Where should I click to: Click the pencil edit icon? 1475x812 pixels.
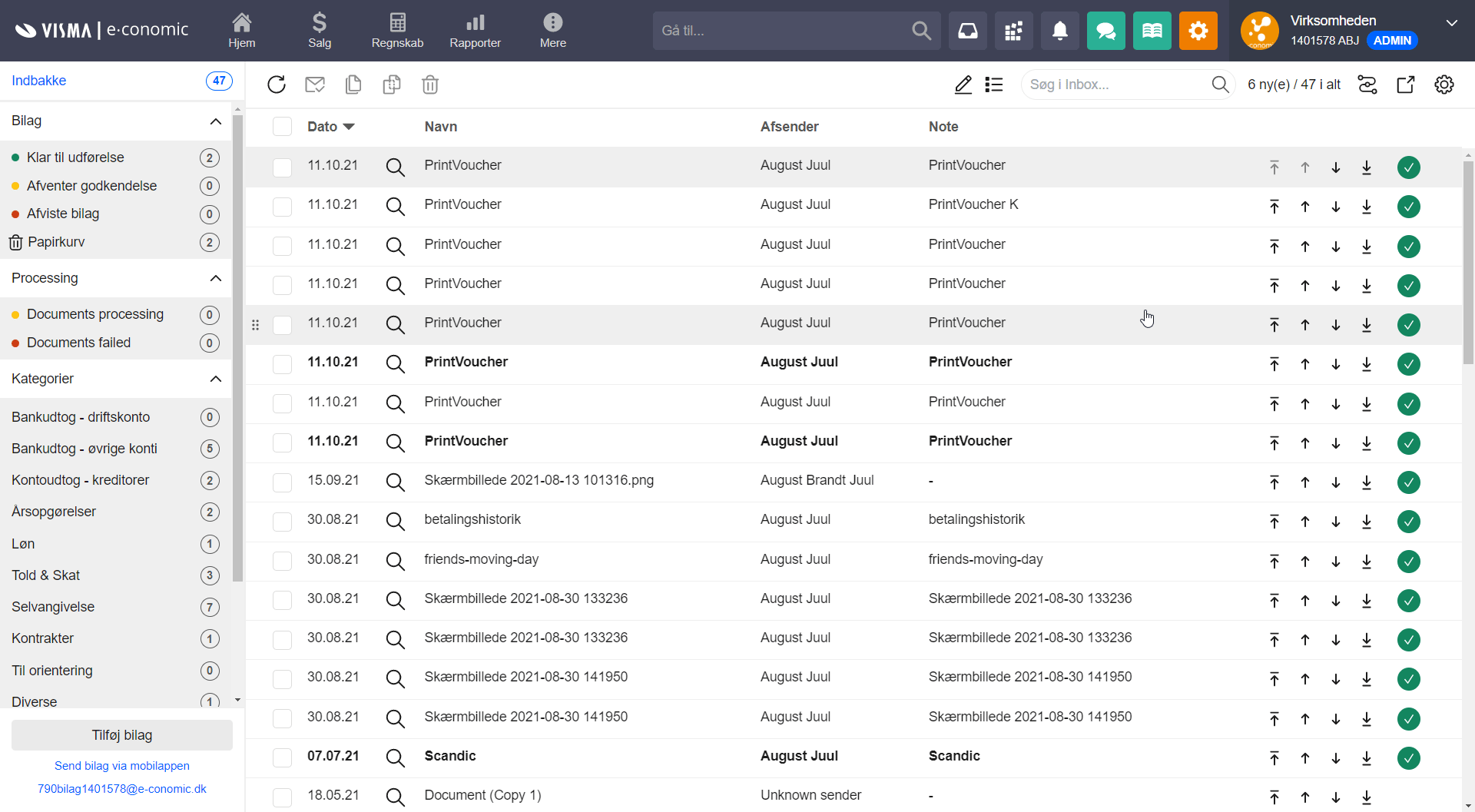click(x=963, y=85)
